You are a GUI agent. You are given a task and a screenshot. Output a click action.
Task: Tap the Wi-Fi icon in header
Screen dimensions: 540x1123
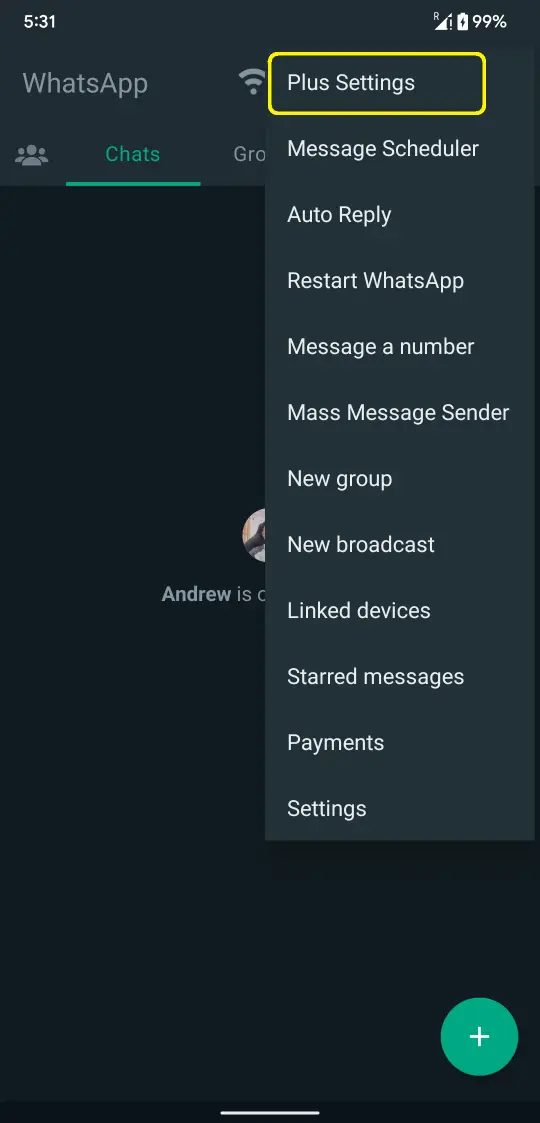pyautogui.click(x=252, y=83)
